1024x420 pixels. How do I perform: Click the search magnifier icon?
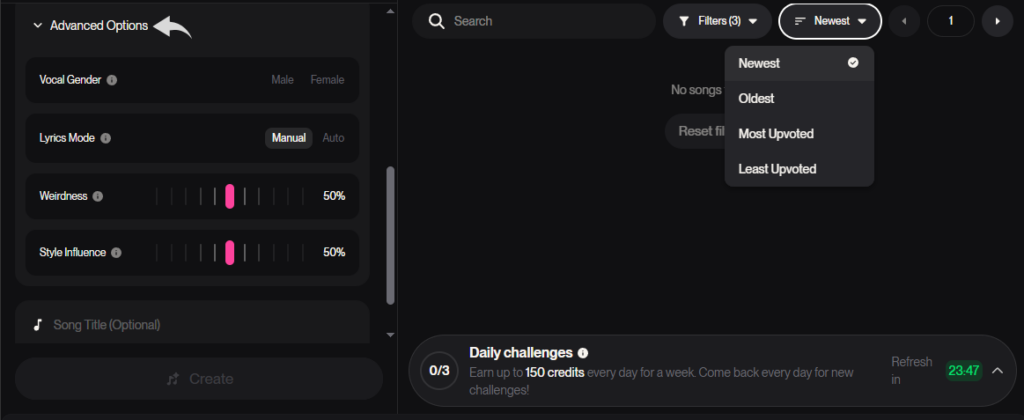click(435, 20)
